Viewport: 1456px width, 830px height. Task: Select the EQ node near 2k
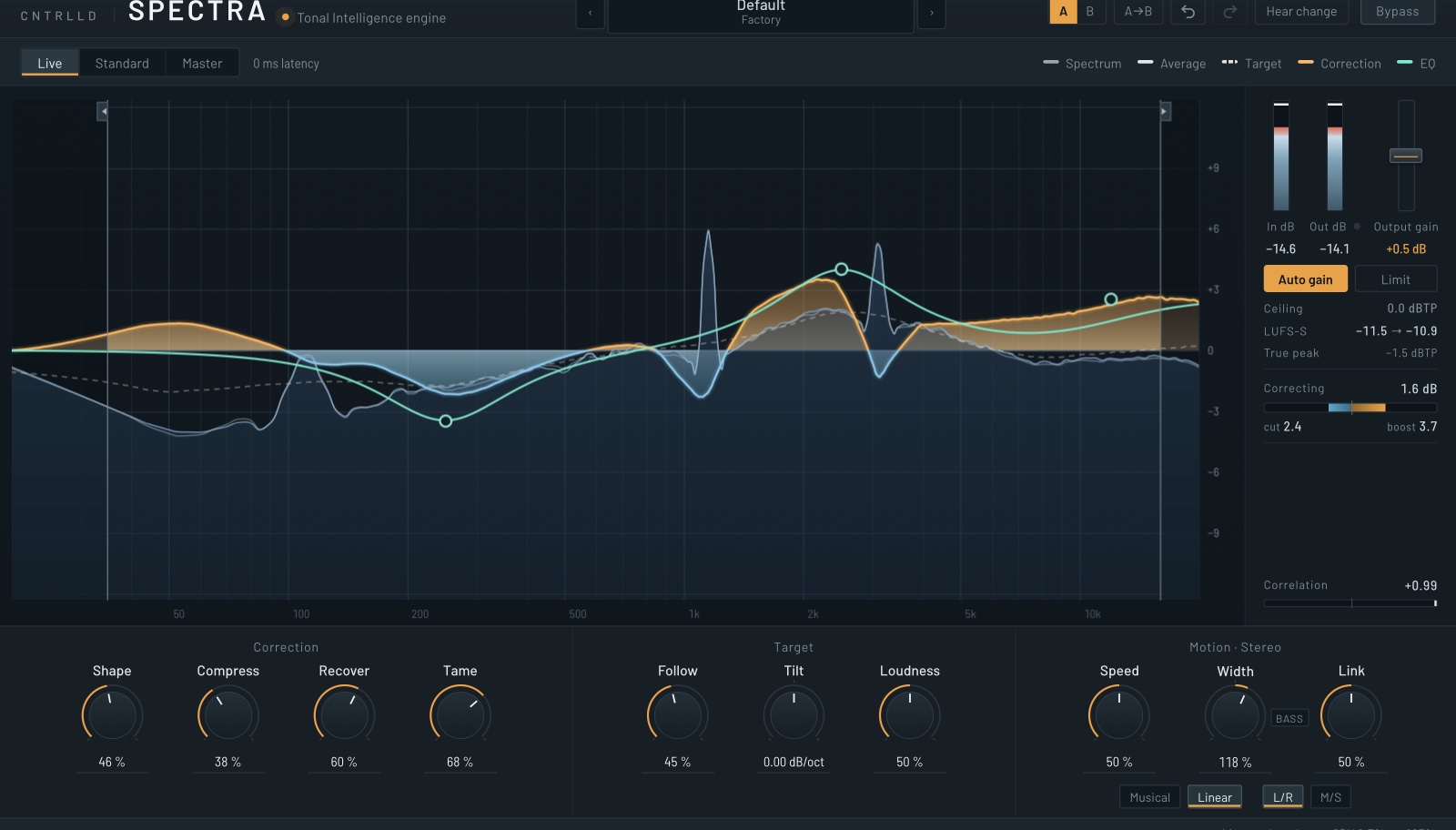pos(842,269)
